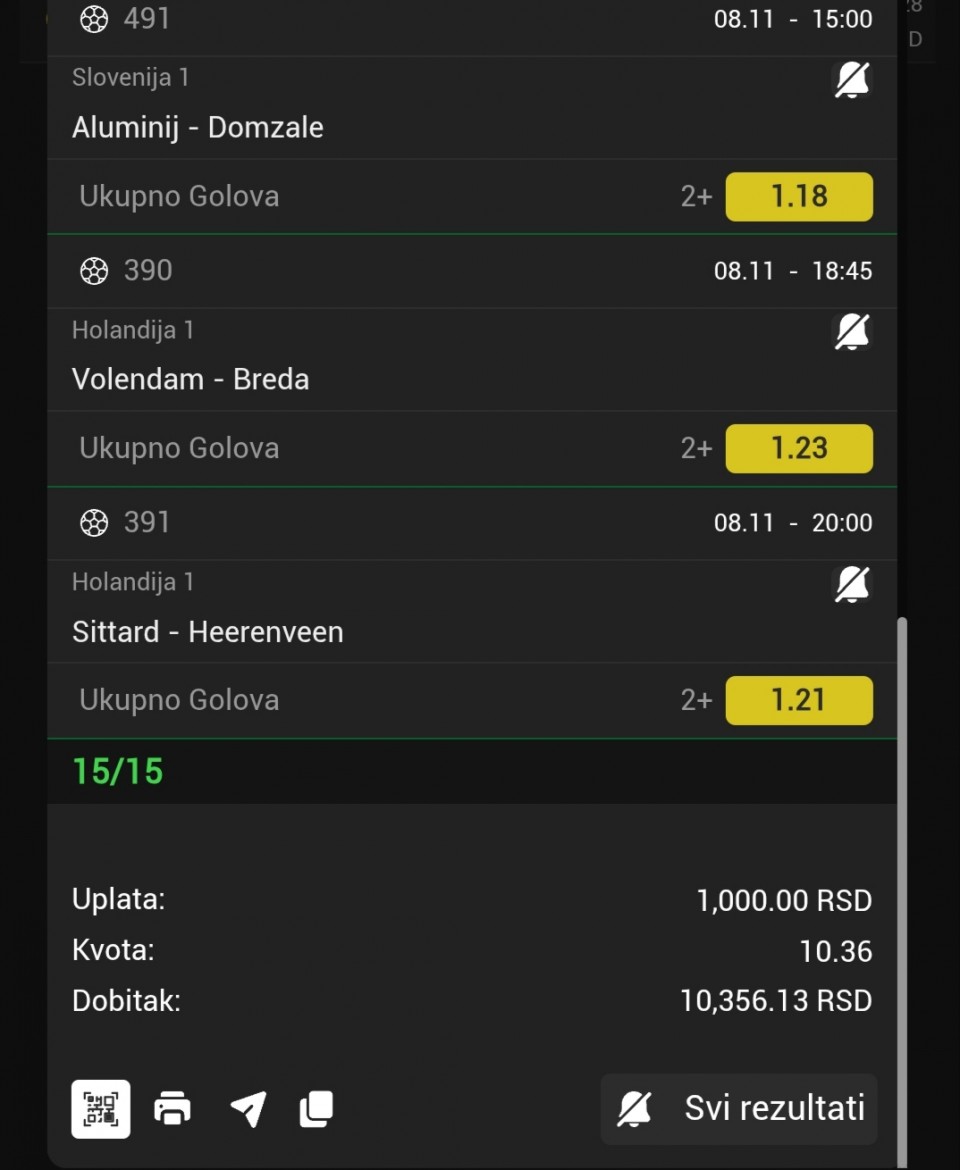Click the Dobitak amount 10,356.13 RSD

[x=776, y=1001]
